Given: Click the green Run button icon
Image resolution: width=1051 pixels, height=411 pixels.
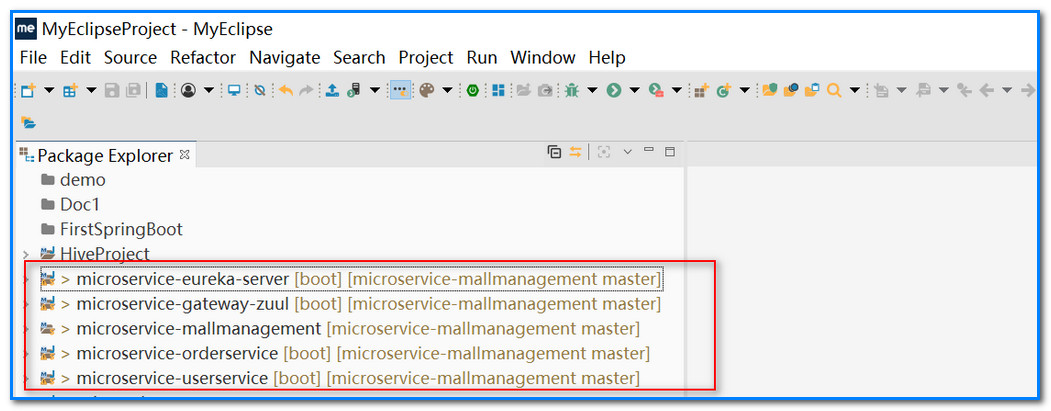Looking at the screenshot, I should (614, 90).
